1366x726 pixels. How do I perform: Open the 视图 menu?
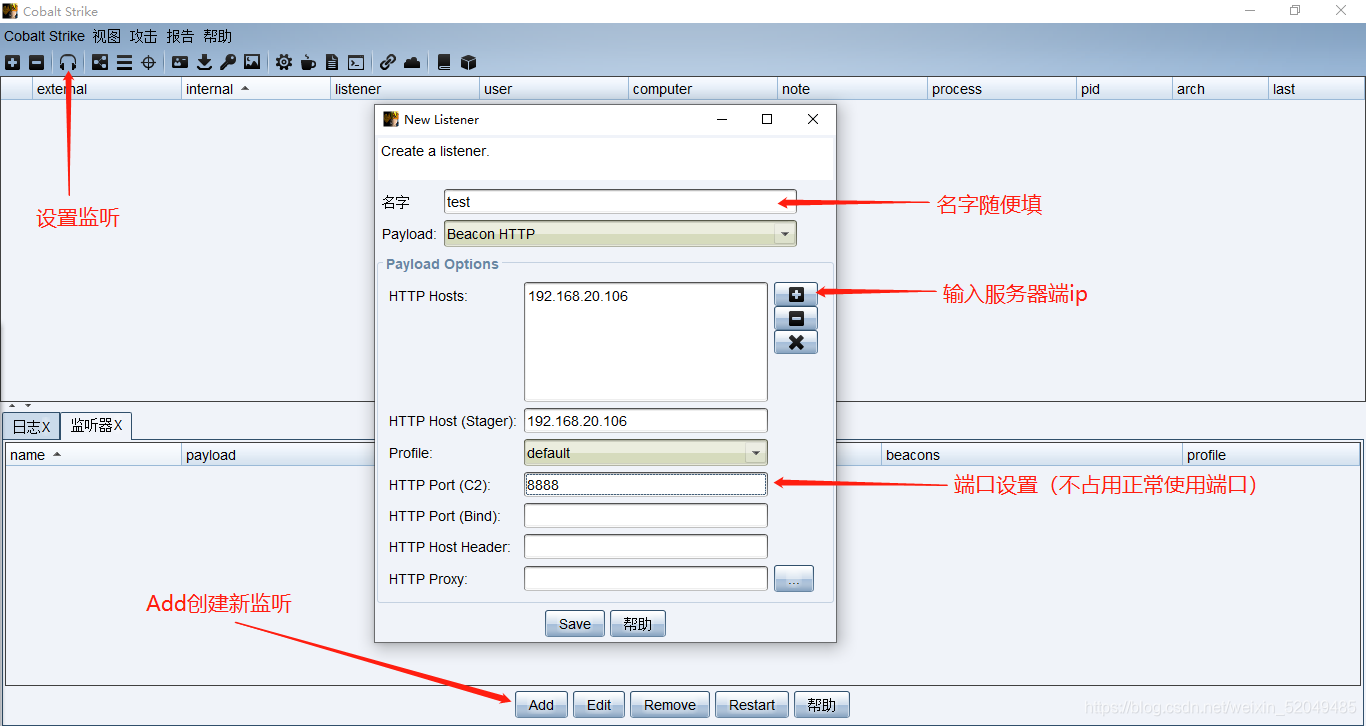[x=106, y=36]
